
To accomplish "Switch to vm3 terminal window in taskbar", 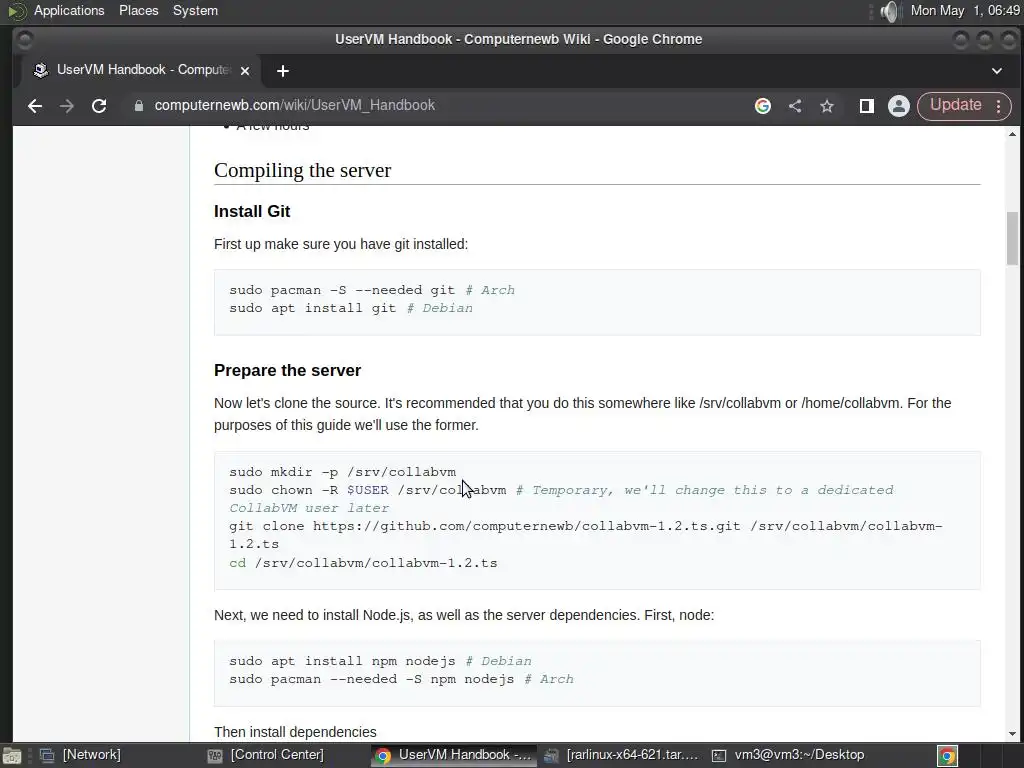I will tap(787, 755).
